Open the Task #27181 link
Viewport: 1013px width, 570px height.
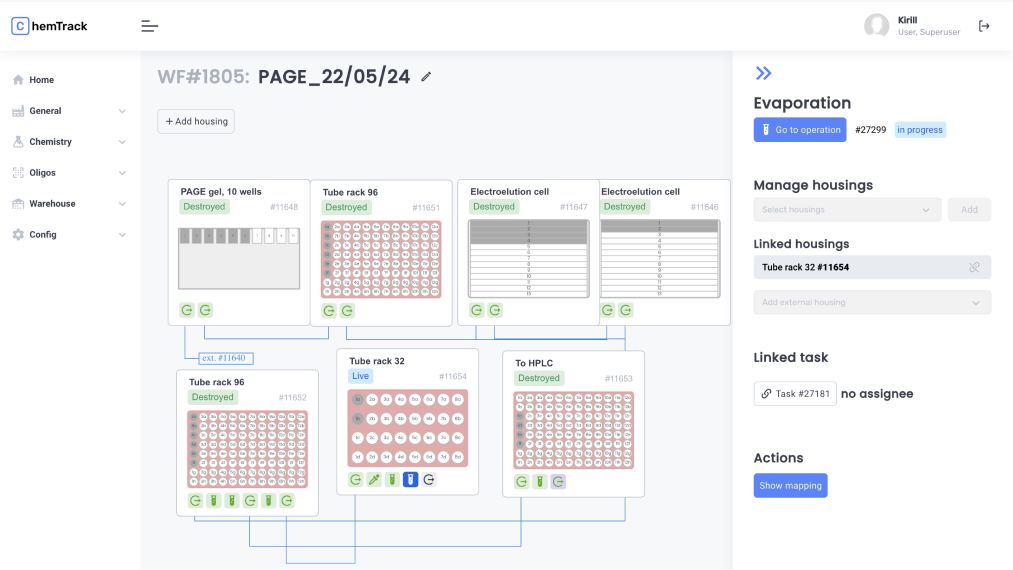click(x=795, y=394)
